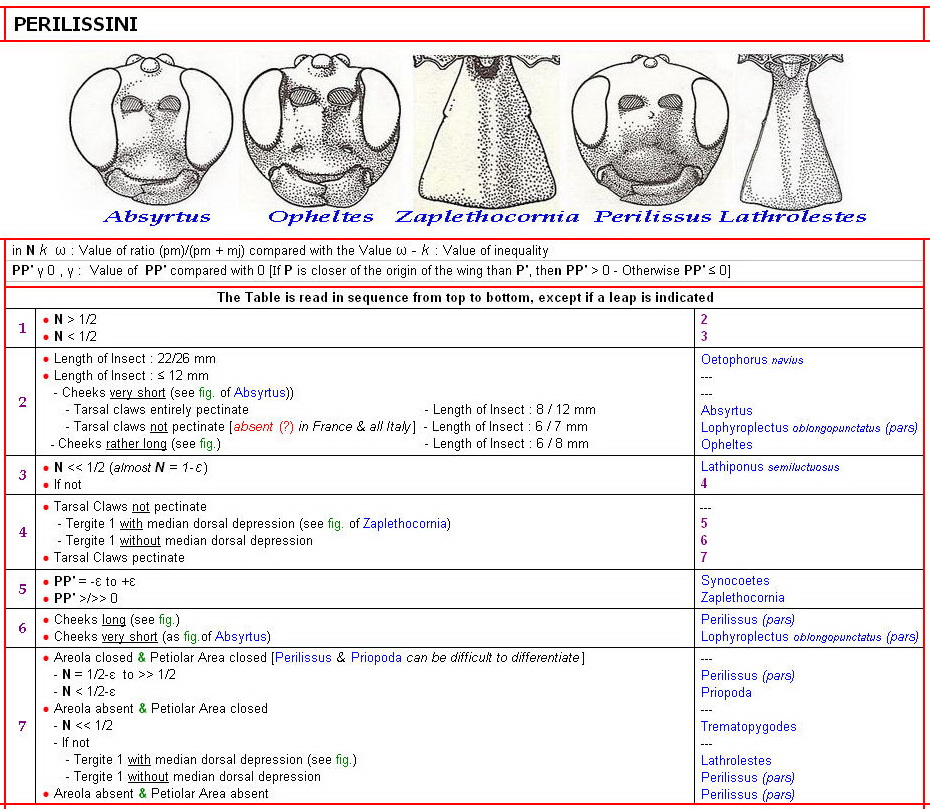Jump to step 3 from row 1
930x809 pixels.
click(x=704, y=336)
